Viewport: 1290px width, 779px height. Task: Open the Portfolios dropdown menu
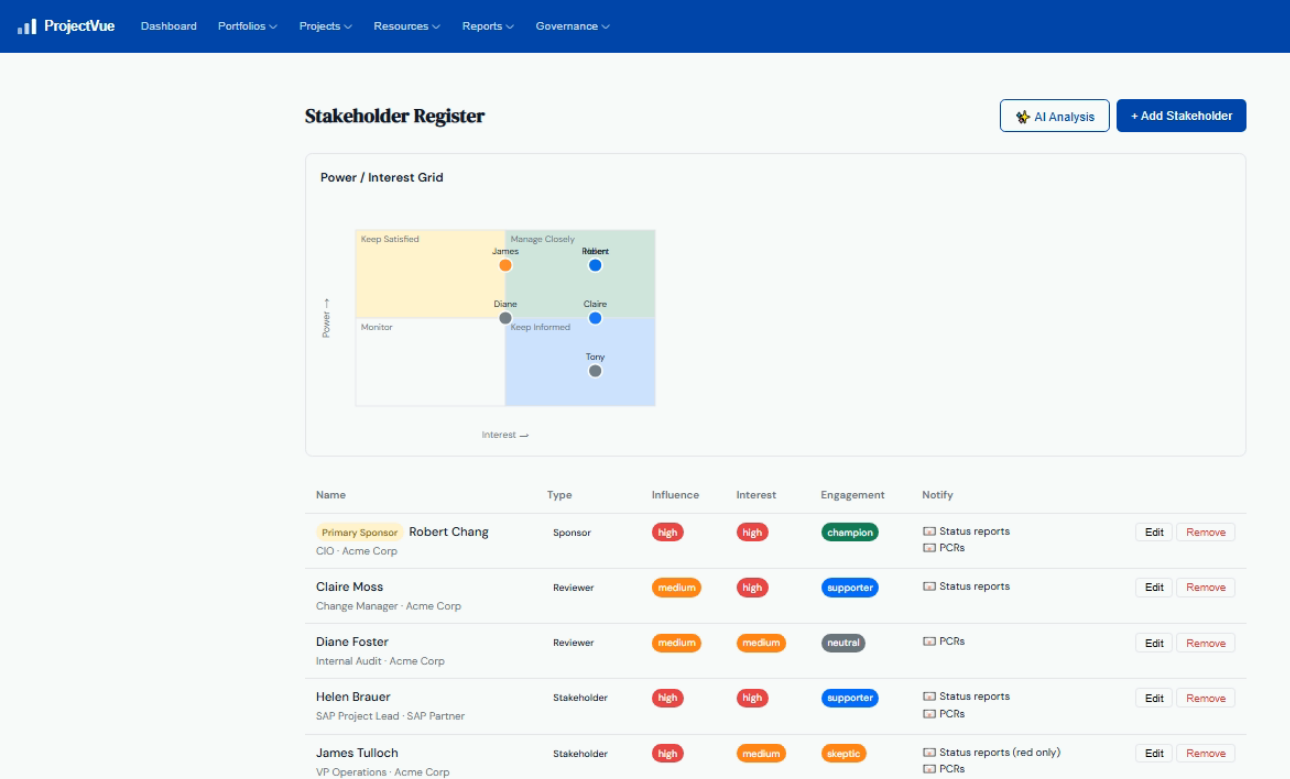248,26
